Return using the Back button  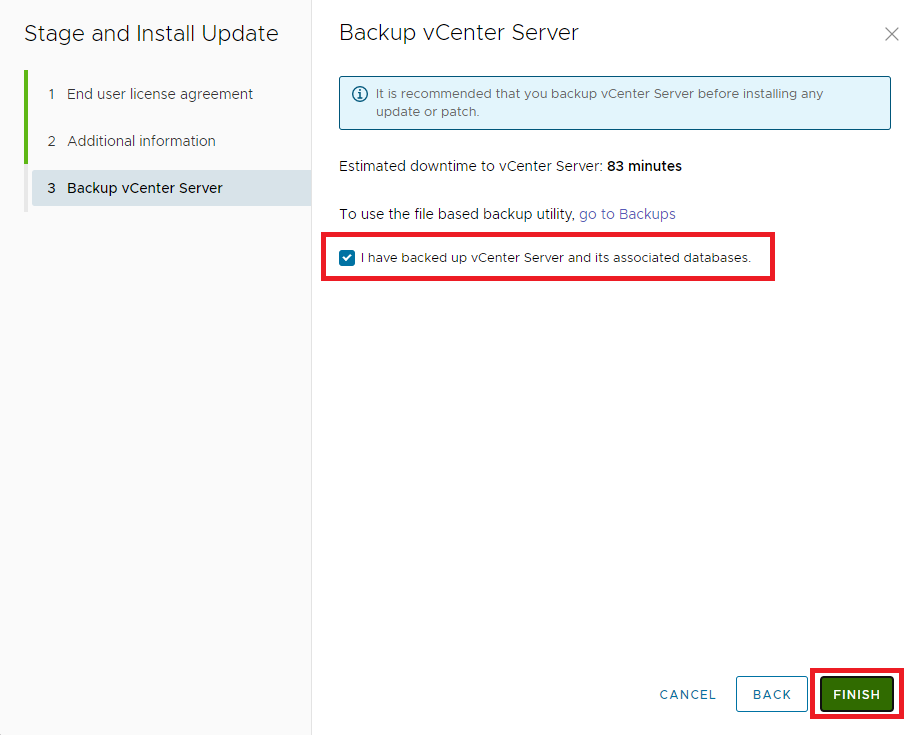(771, 694)
